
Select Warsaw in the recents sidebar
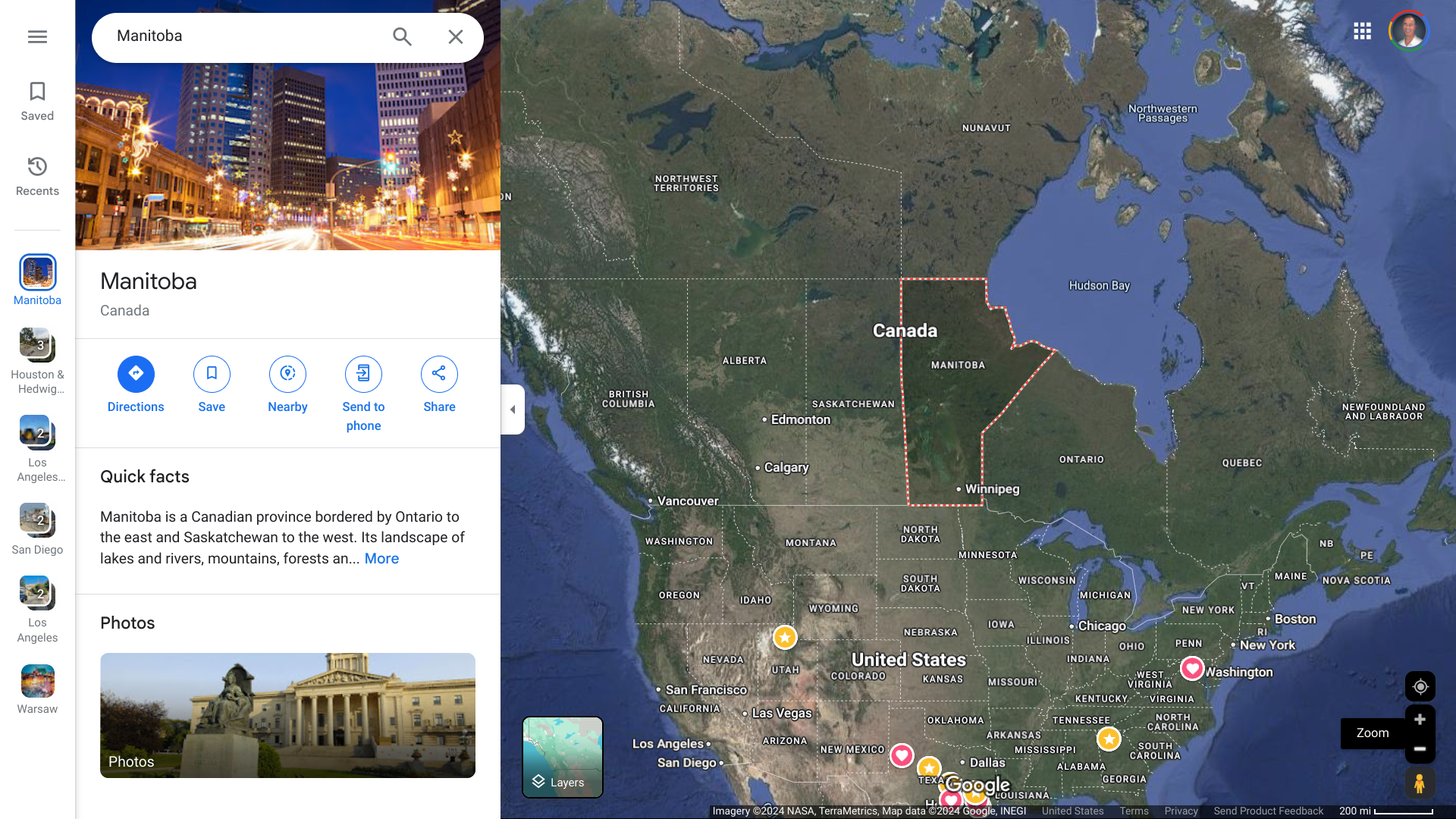click(37, 690)
